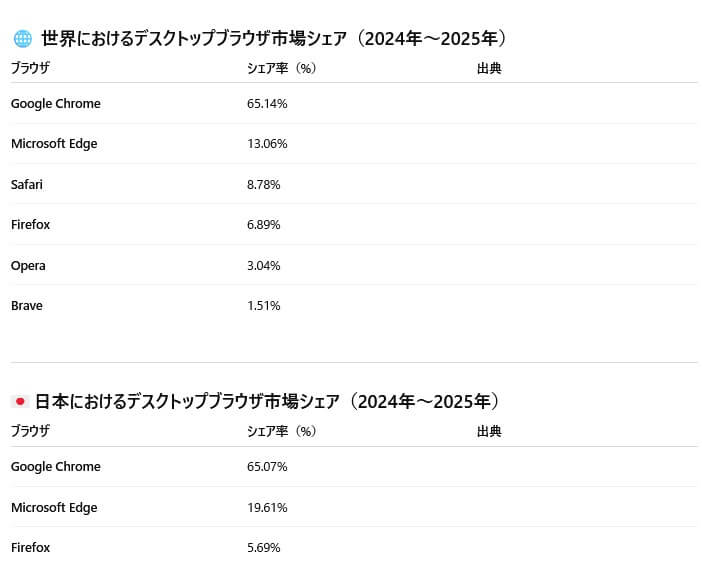Click the 1.51% share value
702x573 pixels.
[264, 306]
